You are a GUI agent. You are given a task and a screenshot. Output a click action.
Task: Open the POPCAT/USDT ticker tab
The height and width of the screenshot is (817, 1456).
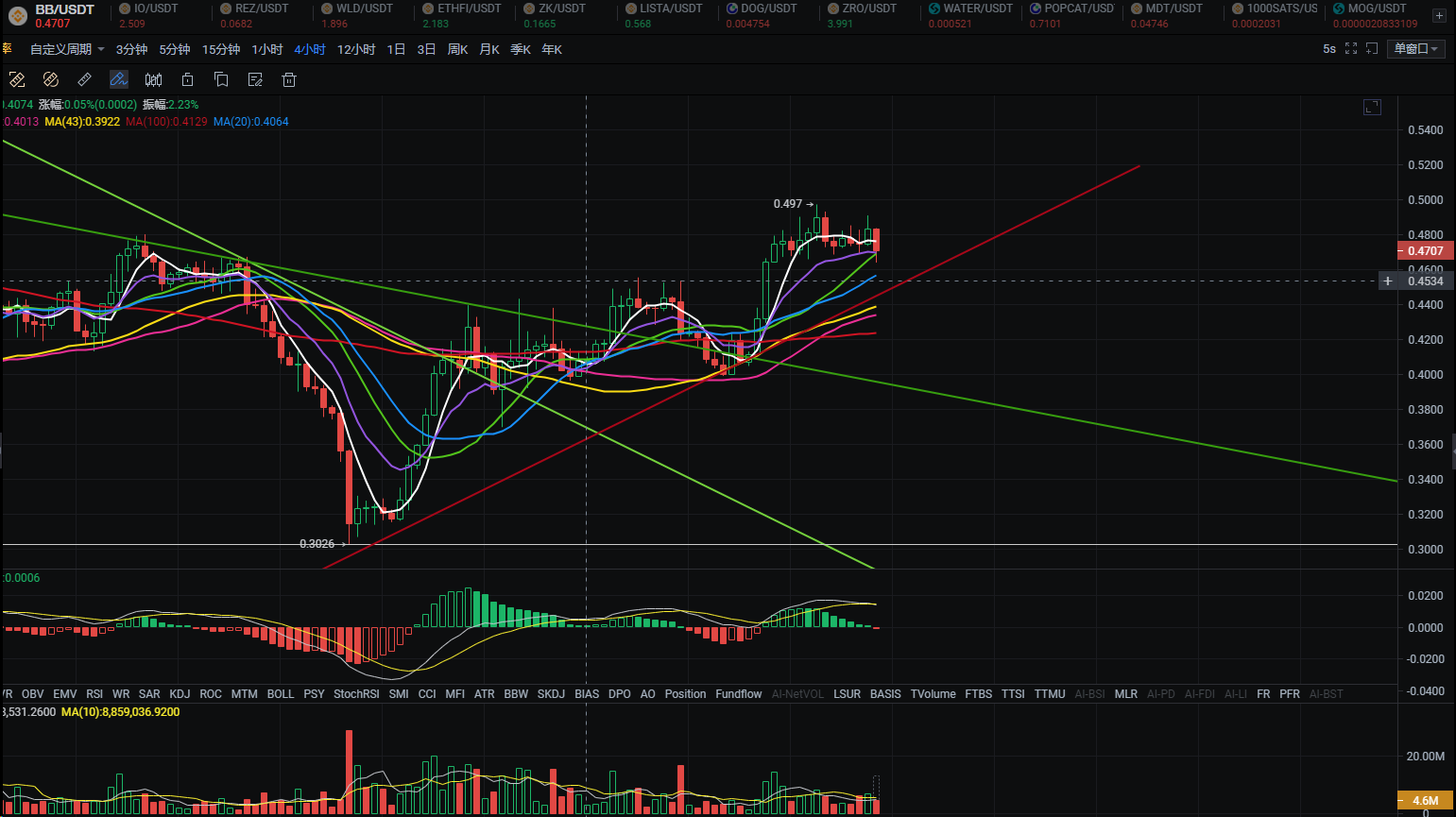(x=1072, y=16)
